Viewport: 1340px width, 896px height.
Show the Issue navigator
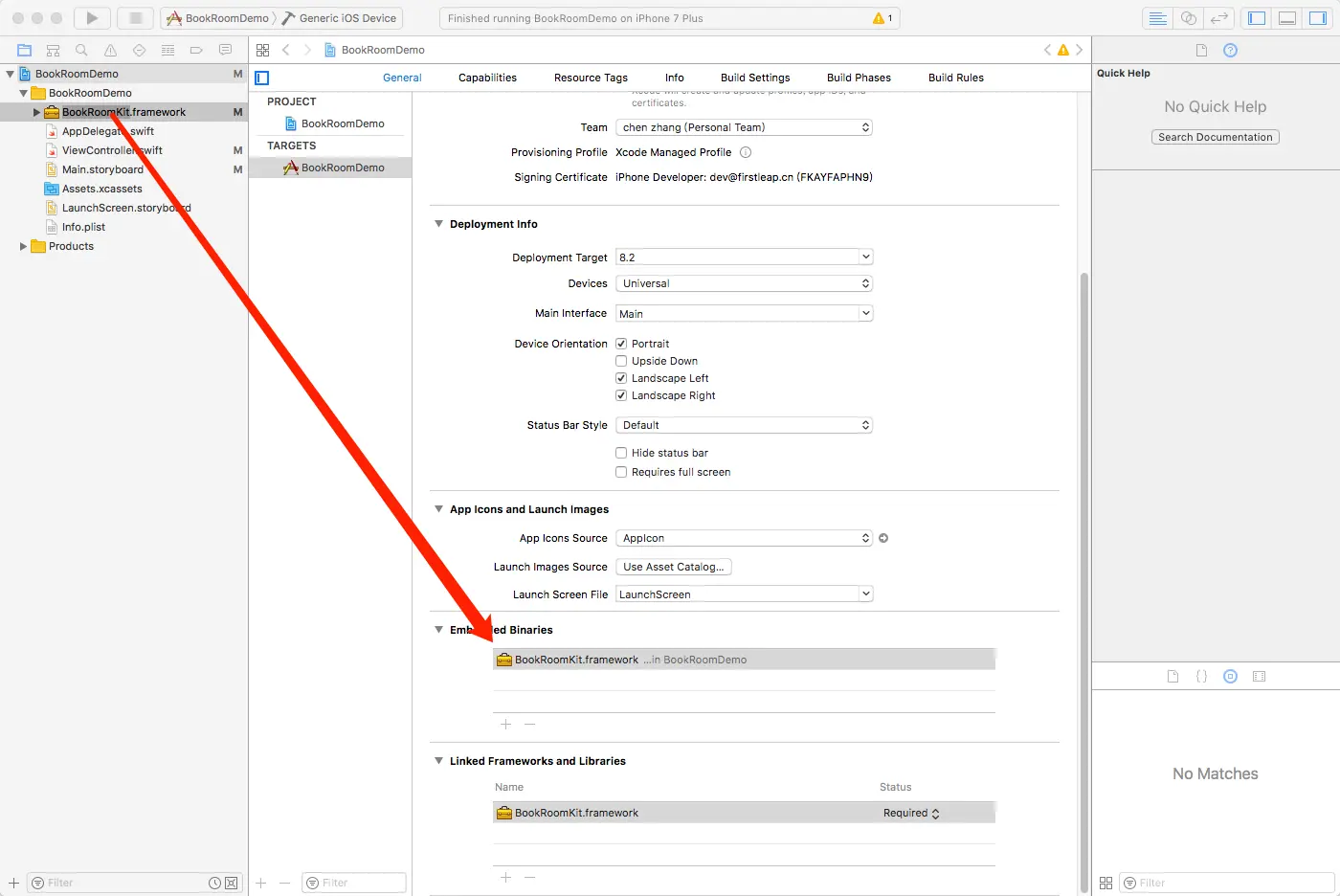[x=111, y=50]
